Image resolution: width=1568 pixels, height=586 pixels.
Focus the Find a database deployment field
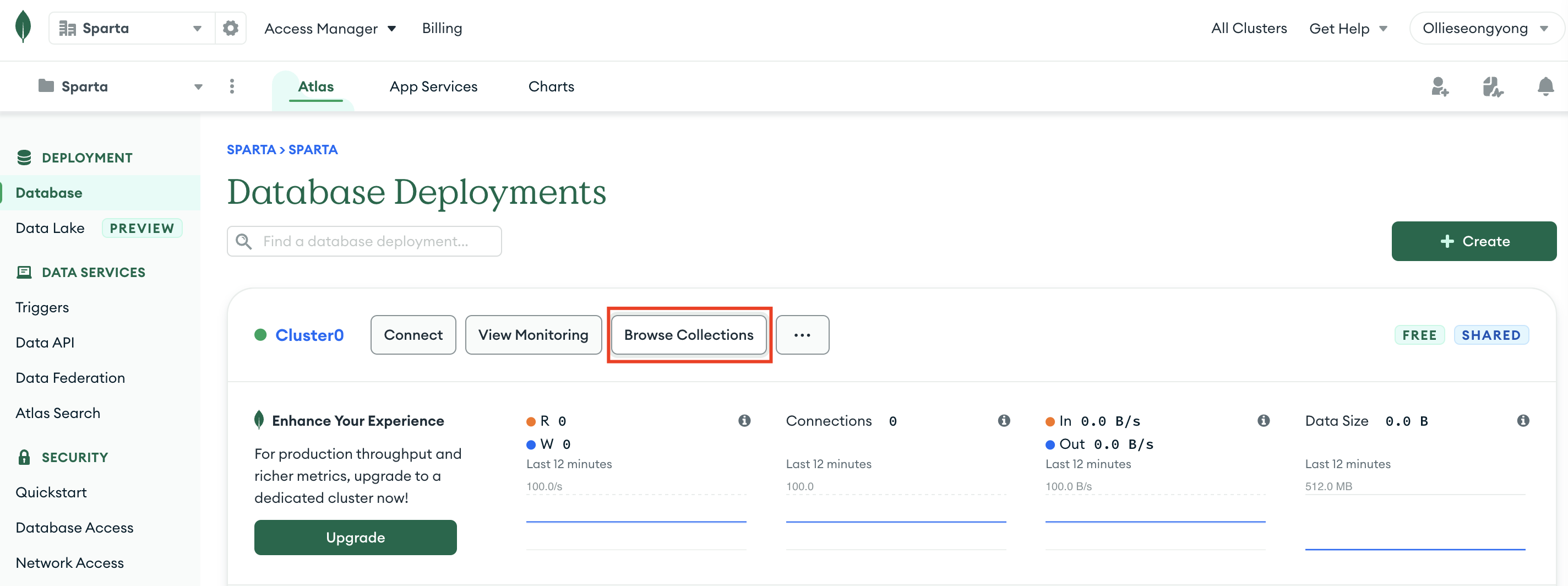pos(364,241)
